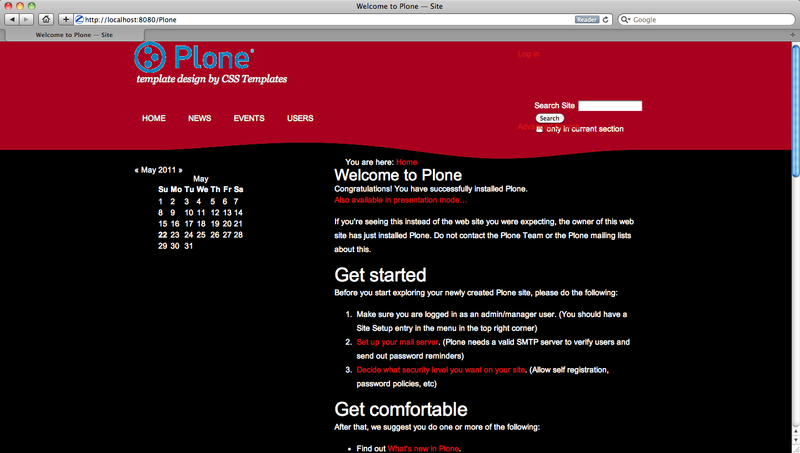Click the Home breadcrumb link
Screen dimensions: 800x453
(406, 162)
